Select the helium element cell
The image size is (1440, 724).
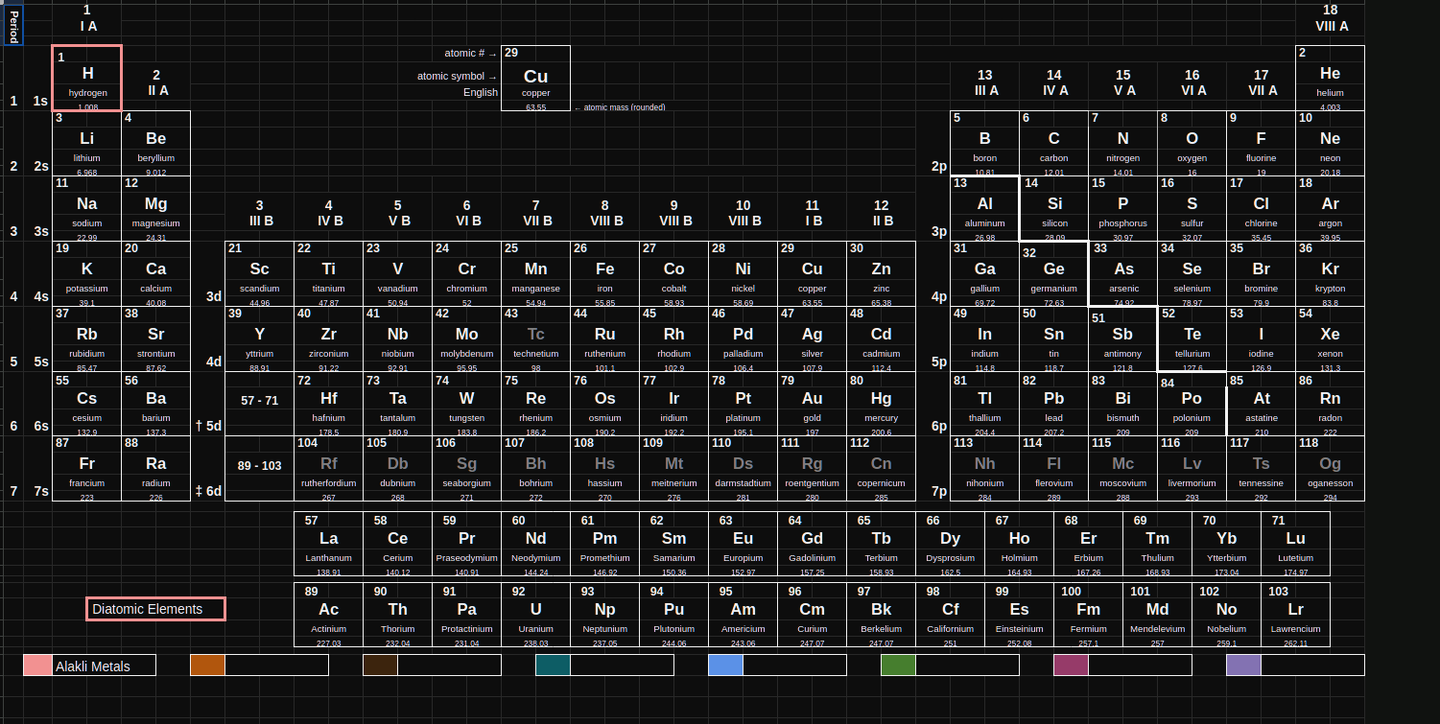(1329, 78)
